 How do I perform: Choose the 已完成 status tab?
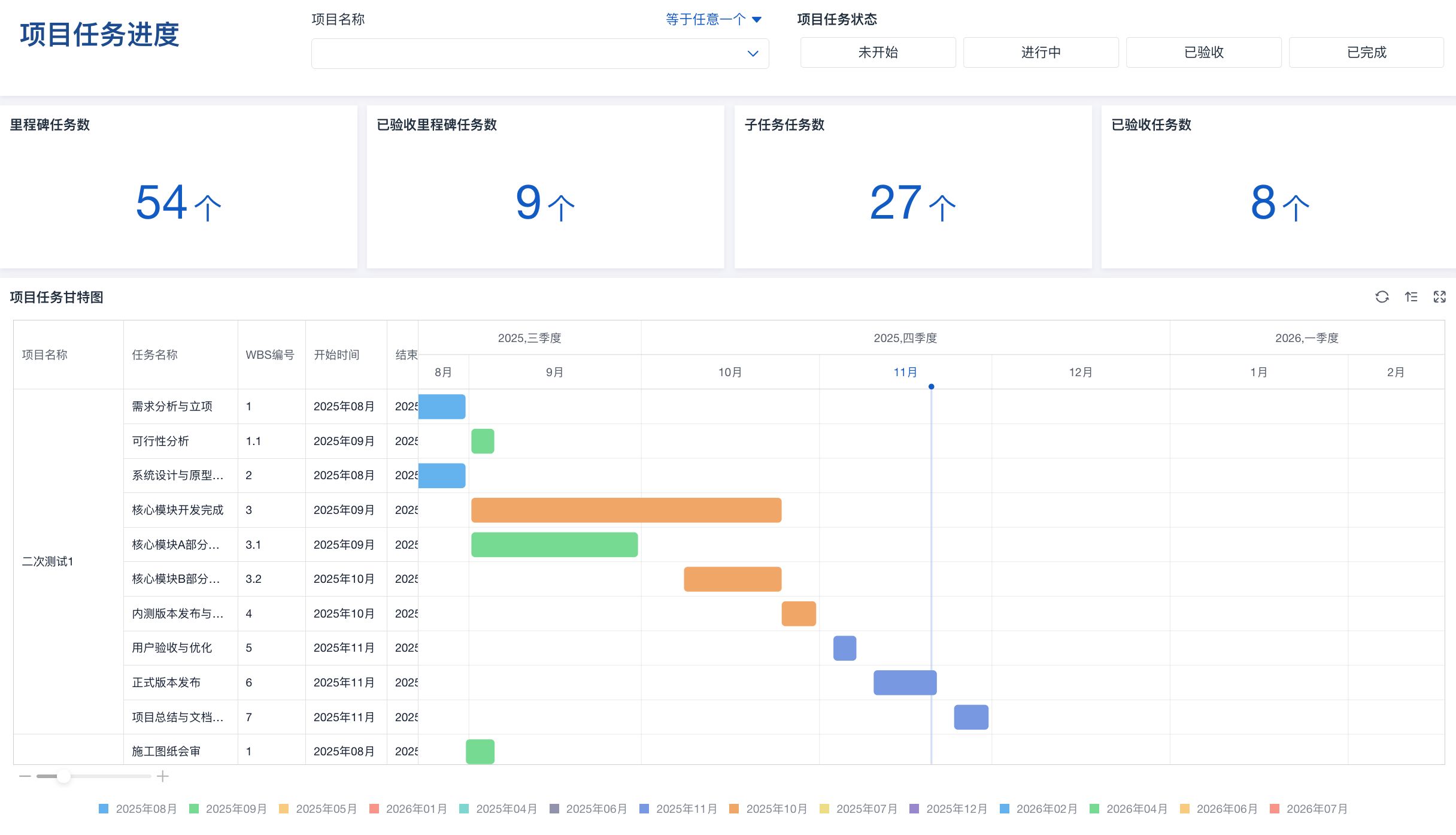coord(1366,52)
